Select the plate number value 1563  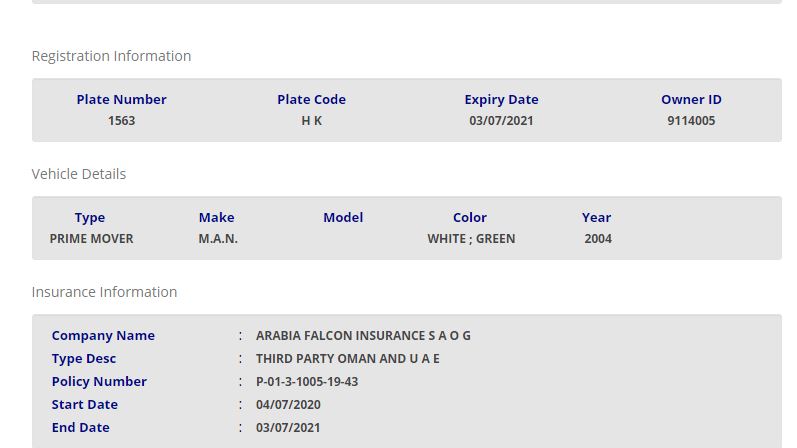tap(121, 121)
